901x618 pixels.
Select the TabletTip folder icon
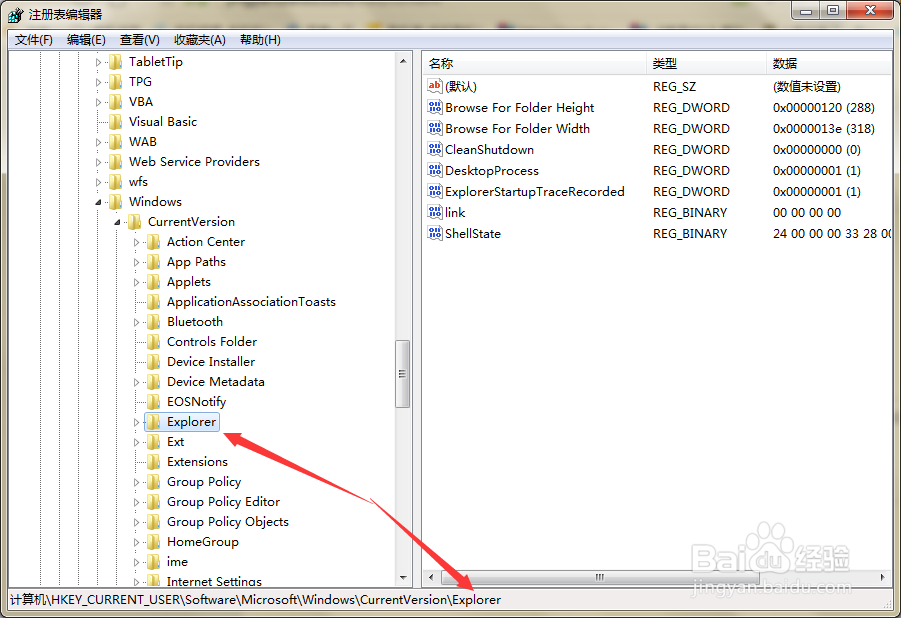115,62
